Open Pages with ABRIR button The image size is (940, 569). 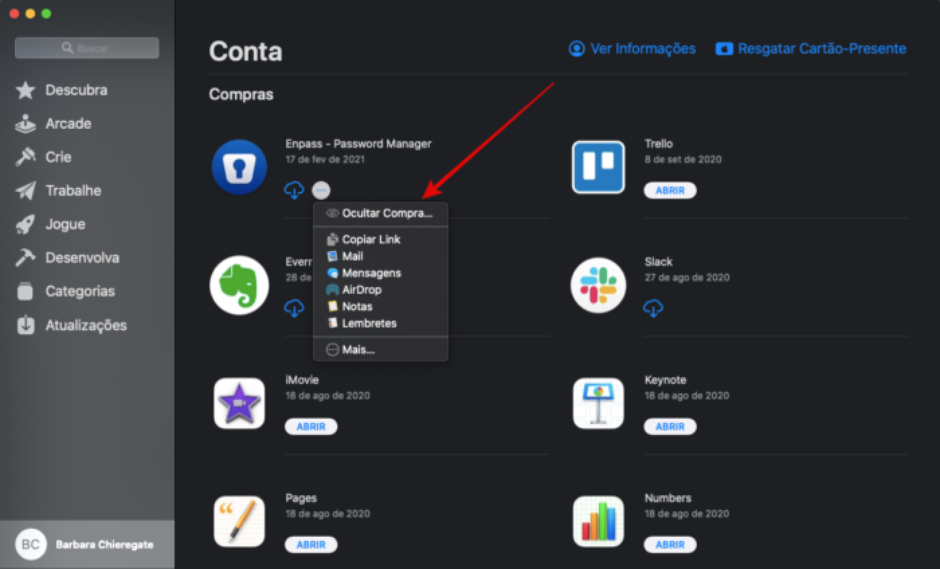pos(311,544)
